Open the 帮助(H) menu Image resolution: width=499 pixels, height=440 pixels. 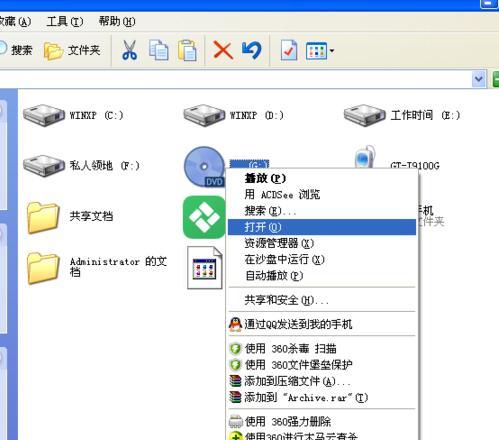(x=117, y=22)
